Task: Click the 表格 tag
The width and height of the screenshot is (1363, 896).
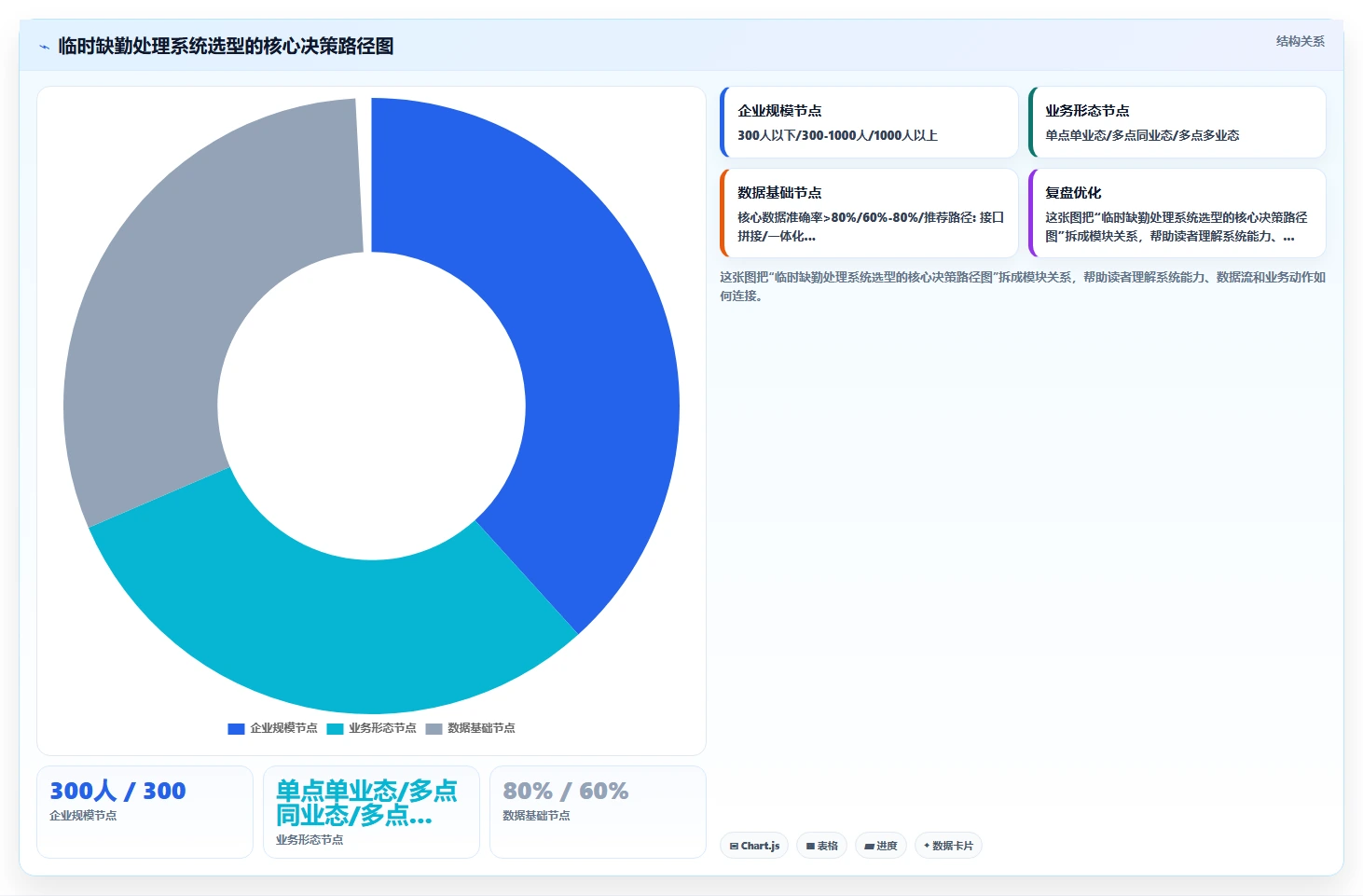Action: [x=821, y=846]
